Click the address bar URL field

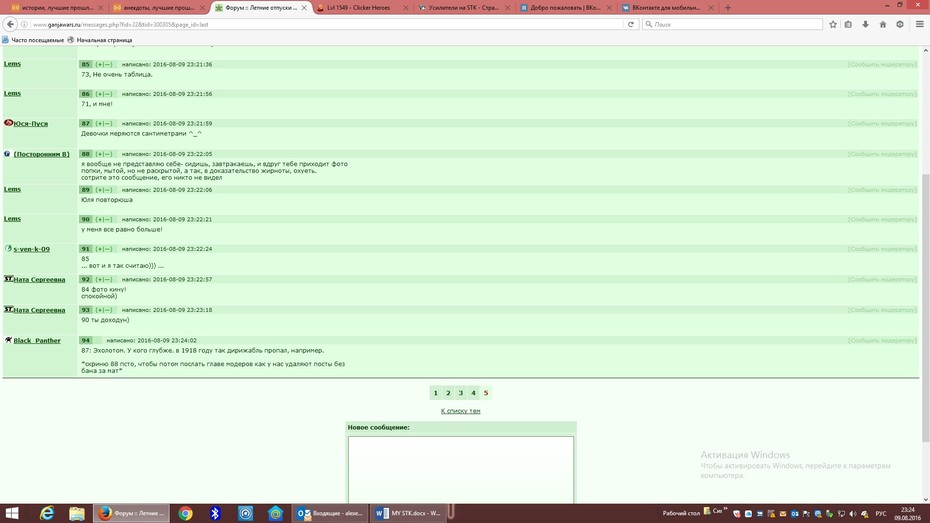(326, 24)
